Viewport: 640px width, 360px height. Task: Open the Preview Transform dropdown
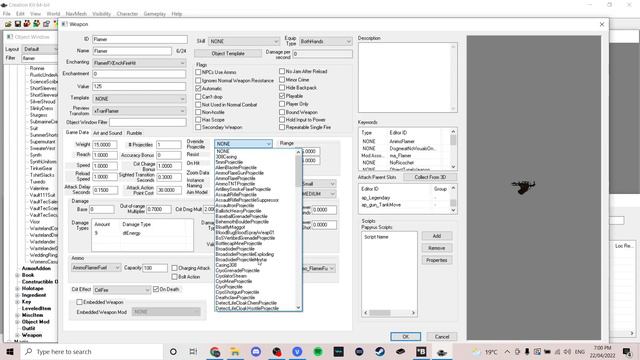tap(139, 111)
